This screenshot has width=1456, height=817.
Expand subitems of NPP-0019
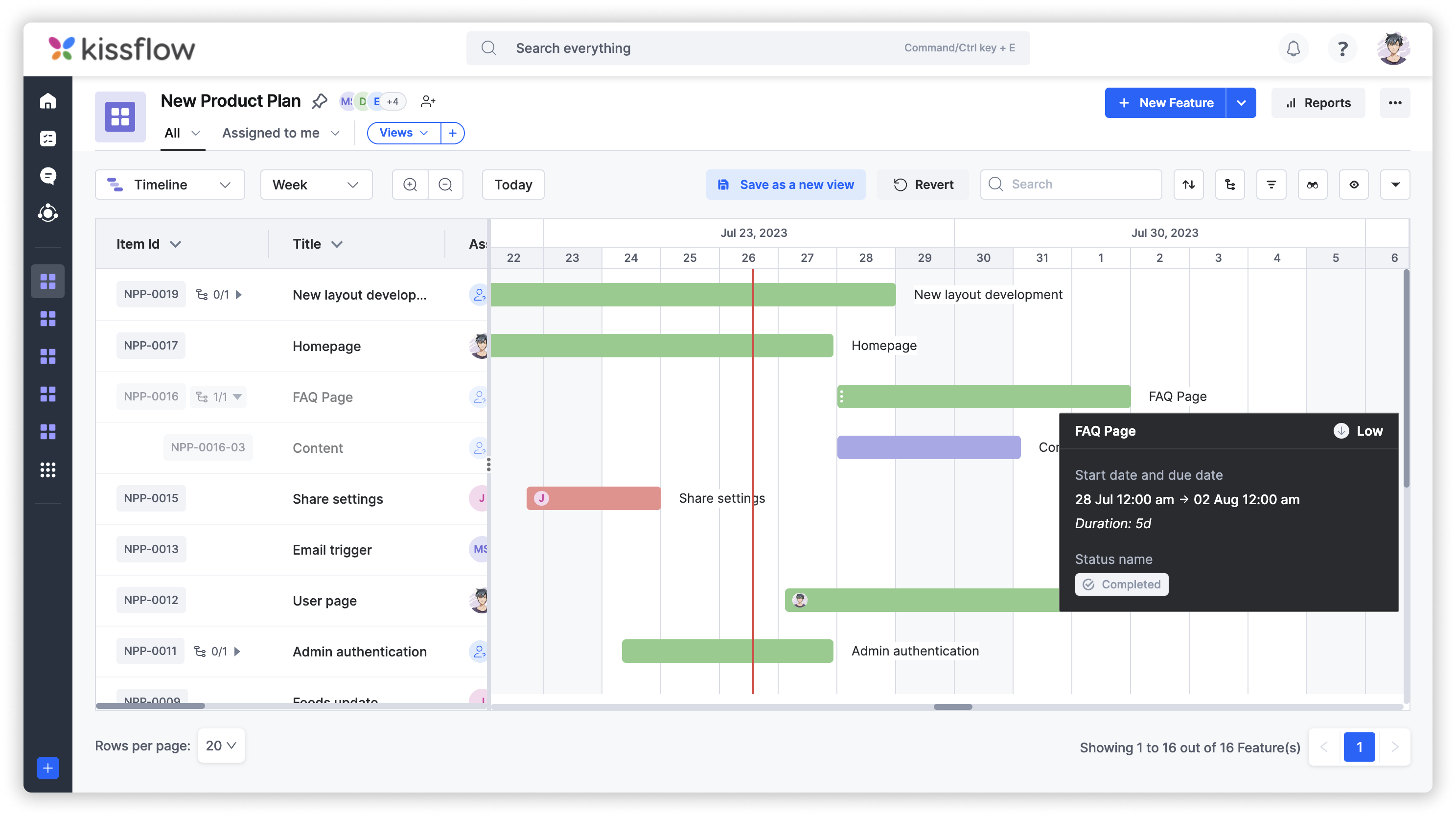tap(238, 295)
